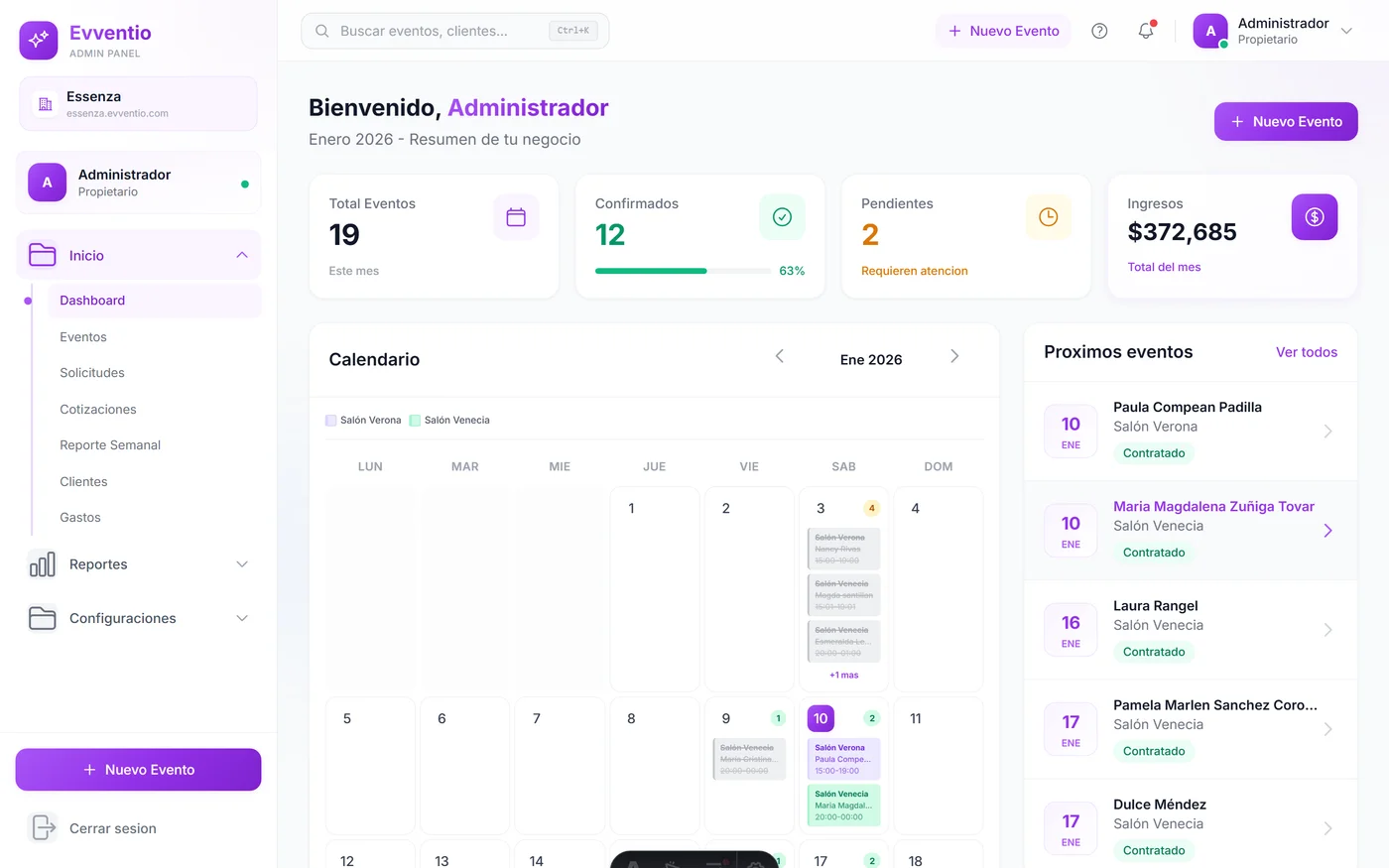The height and width of the screenshot is (868, 1389).
Task: Go to next calendar month
Action: coord(954,356)
